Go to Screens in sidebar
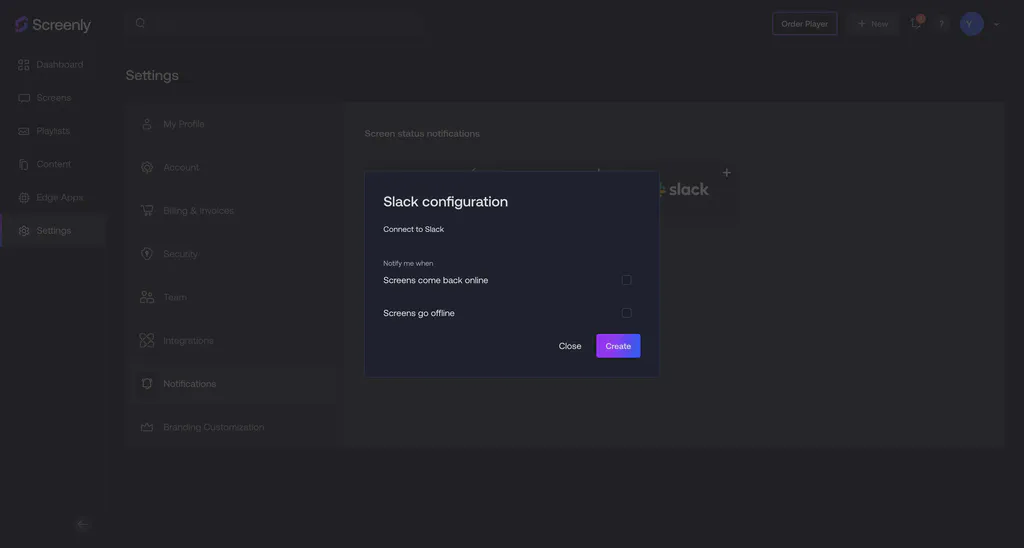The image size is (1024, 548). click(x=52, y=98)
